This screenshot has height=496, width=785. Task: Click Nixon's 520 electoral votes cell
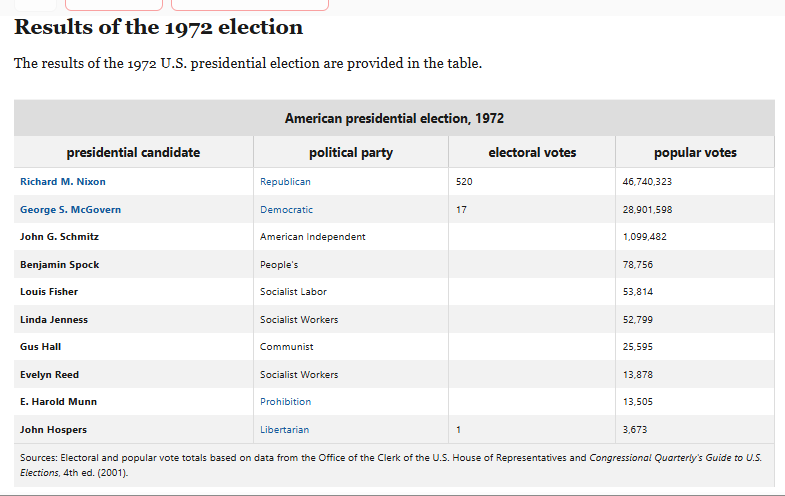point(532,182)
